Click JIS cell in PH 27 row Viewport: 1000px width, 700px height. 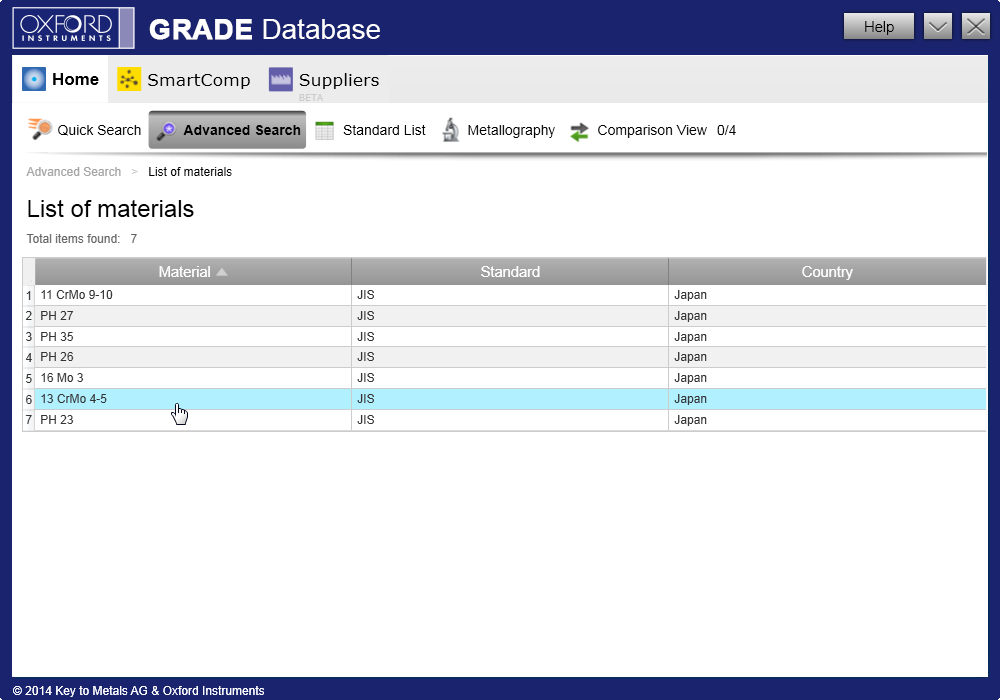pyautogui.click(x=510, y=316)
